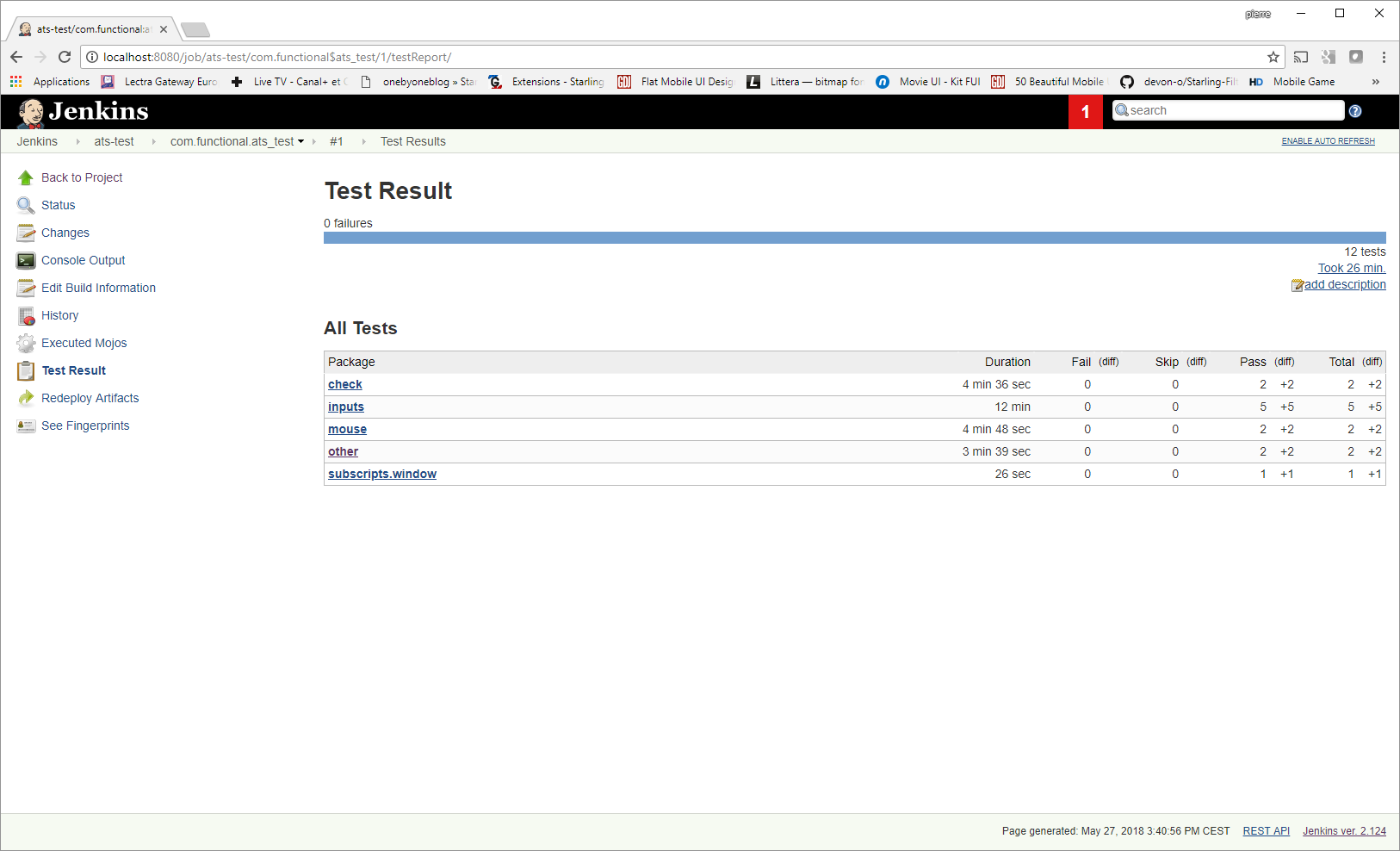1400x851 pixels.
Task: Click the search help question mark icon
Action: (1355, 111)
